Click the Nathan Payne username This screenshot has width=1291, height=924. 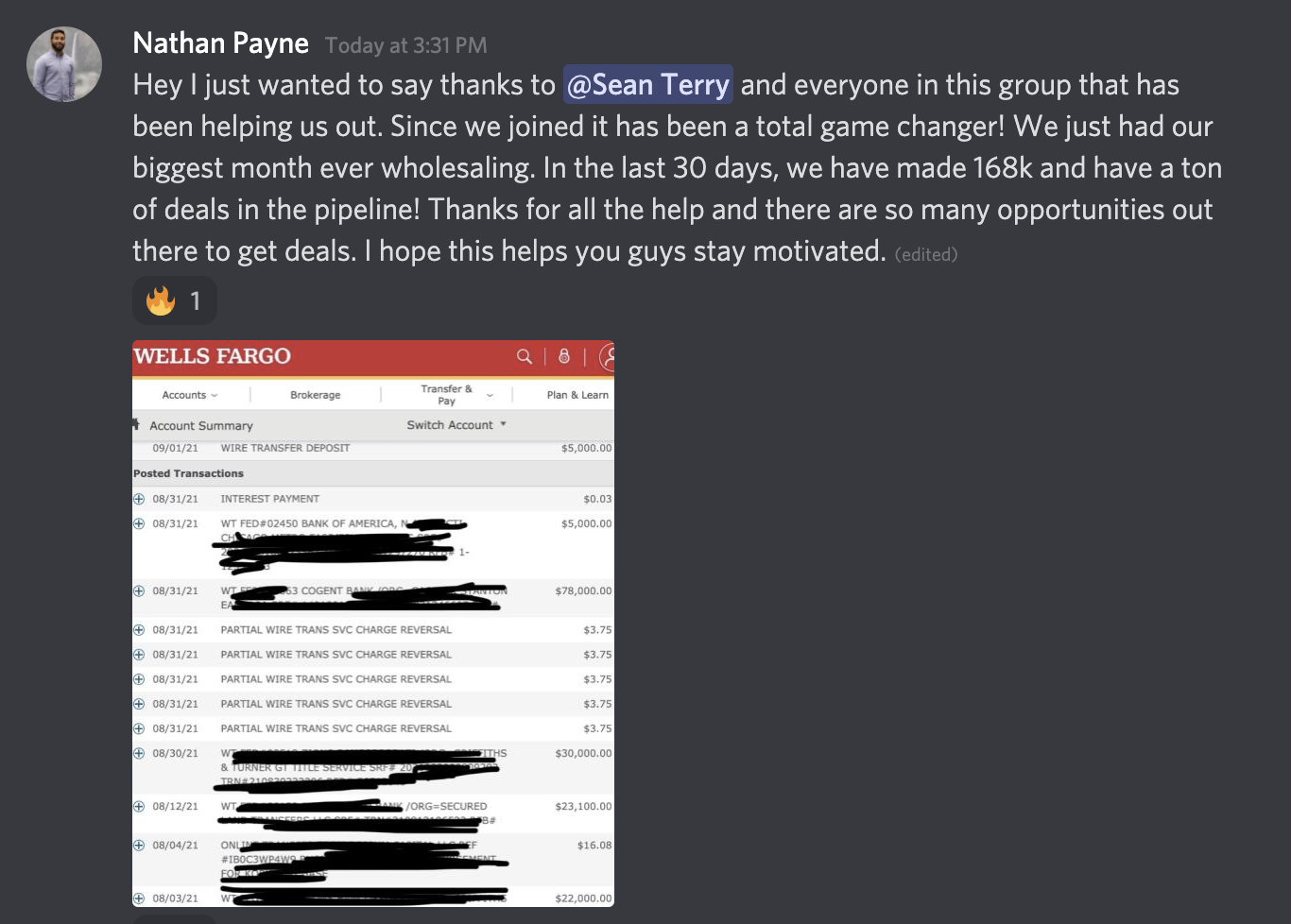(x=220, y=43)
